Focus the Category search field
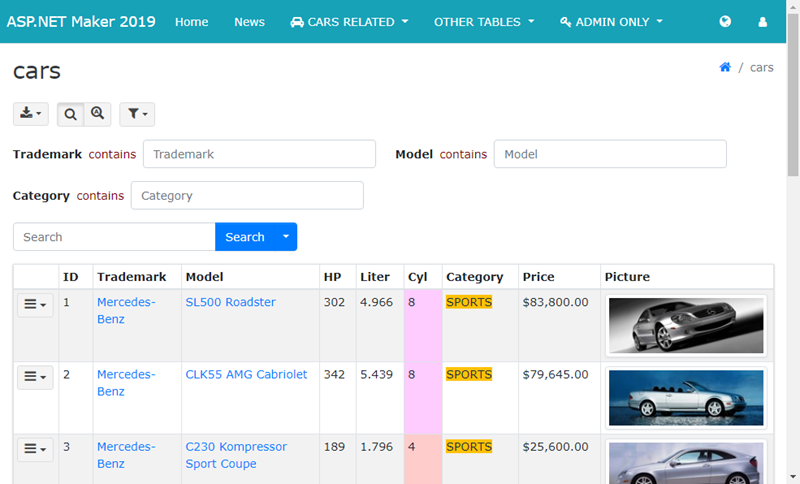Viewport: 800px width, 484px height. pyautogui.click(x=247, y=195)
